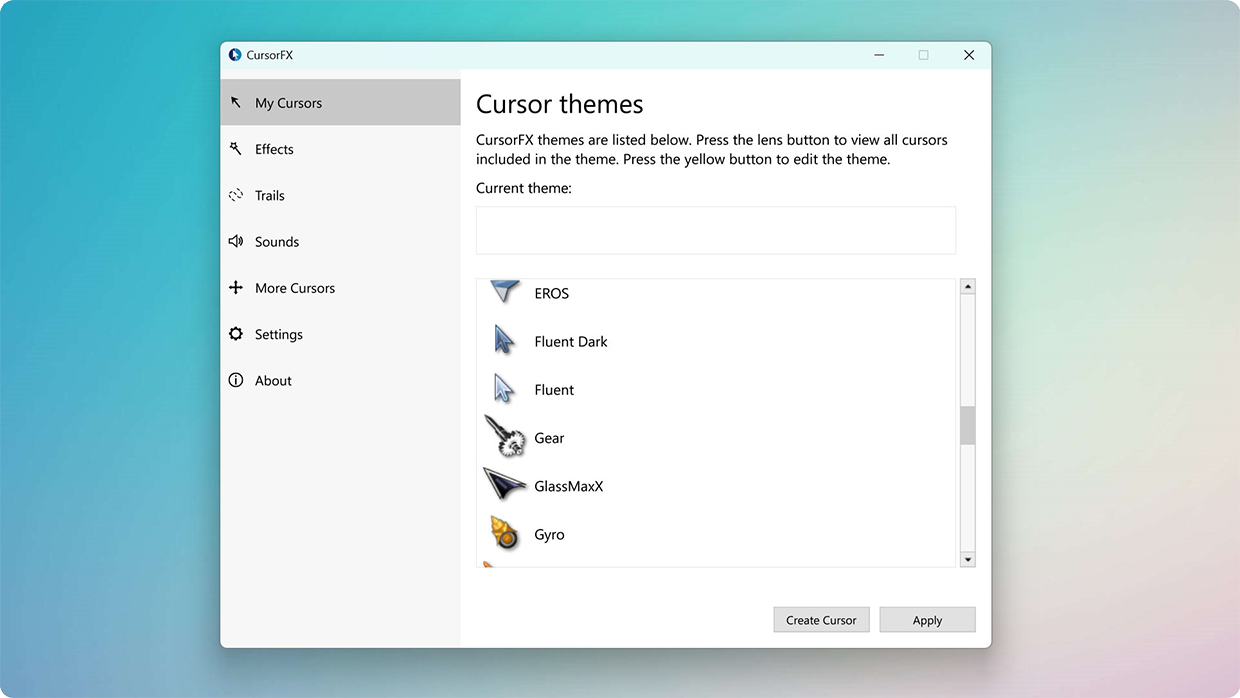Screen dimensions: 1240x698
Task: Click the Current theme display box
Action: point(716,230)
